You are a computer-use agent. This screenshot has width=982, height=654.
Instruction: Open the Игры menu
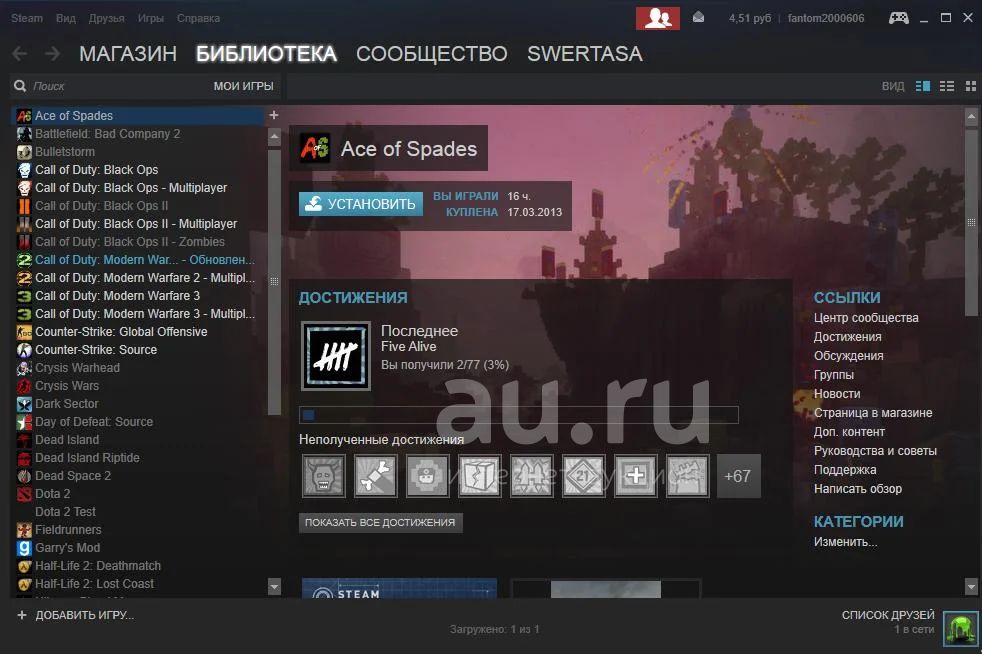[151, 18]
